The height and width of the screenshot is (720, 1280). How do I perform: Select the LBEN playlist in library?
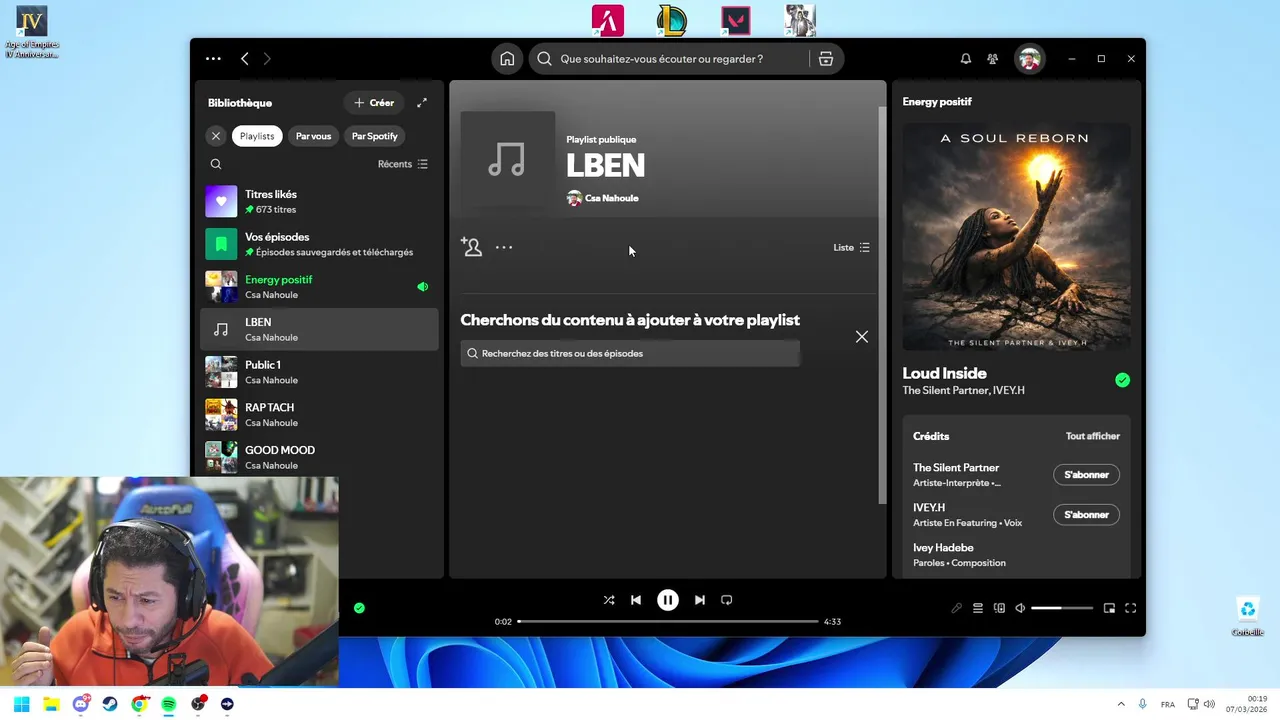(x=320, y=329)
